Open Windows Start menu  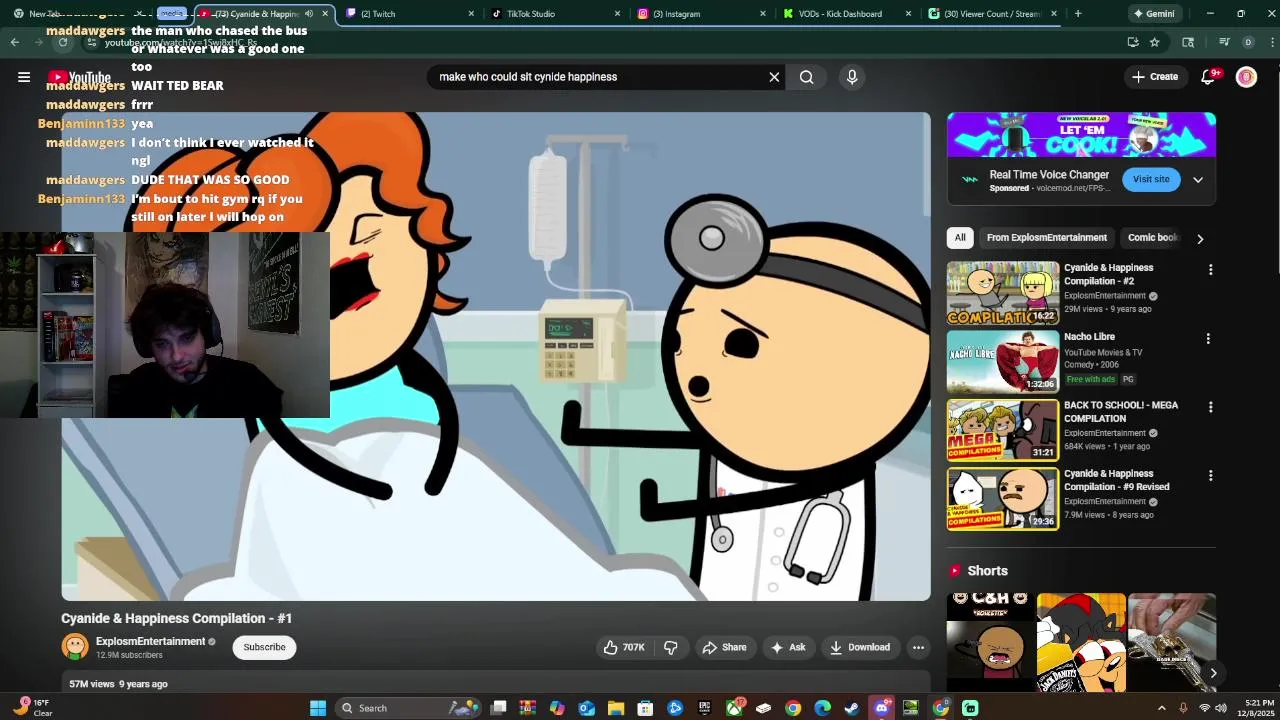click(x=318, y=708)
